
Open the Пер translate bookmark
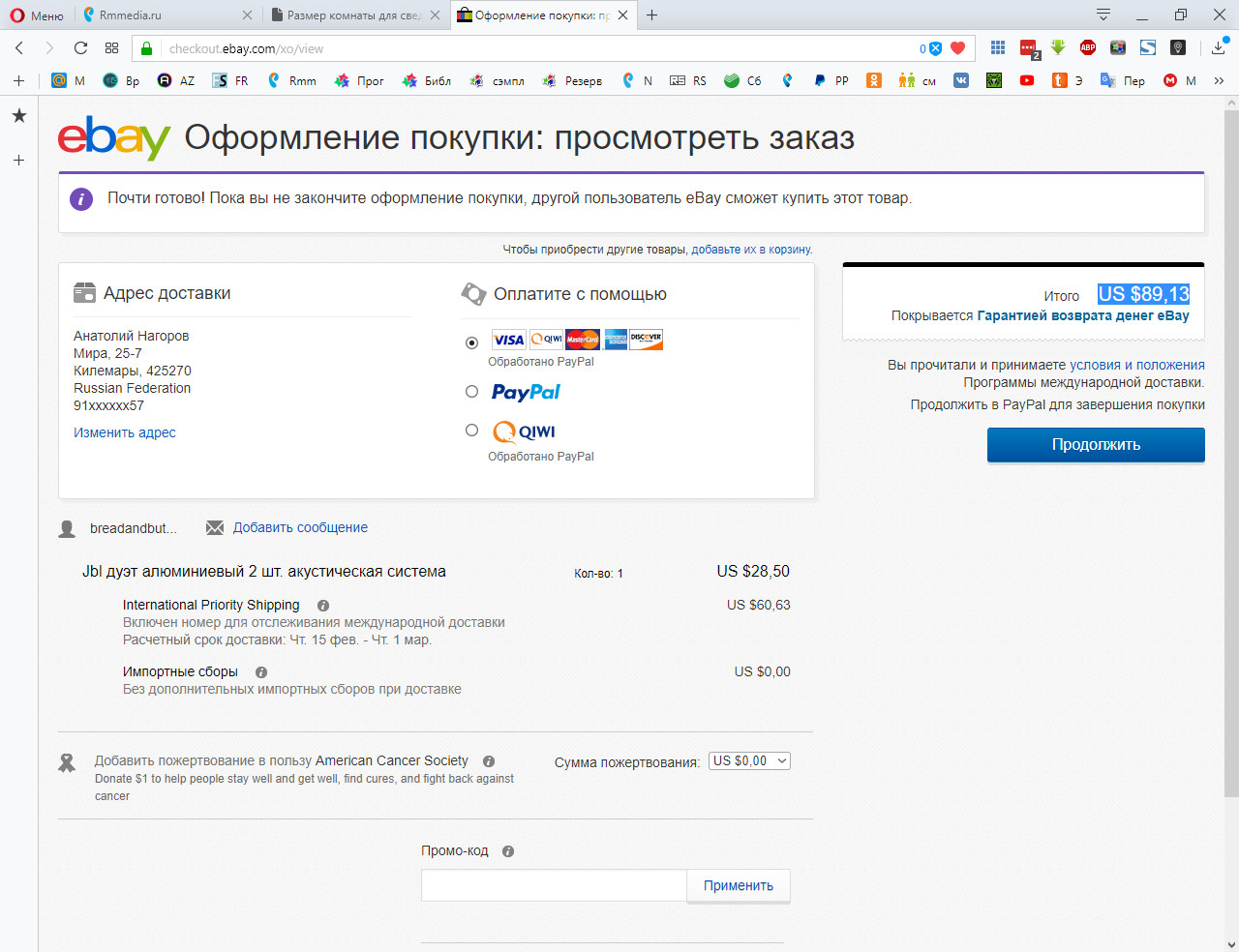tap(1123, 80)
